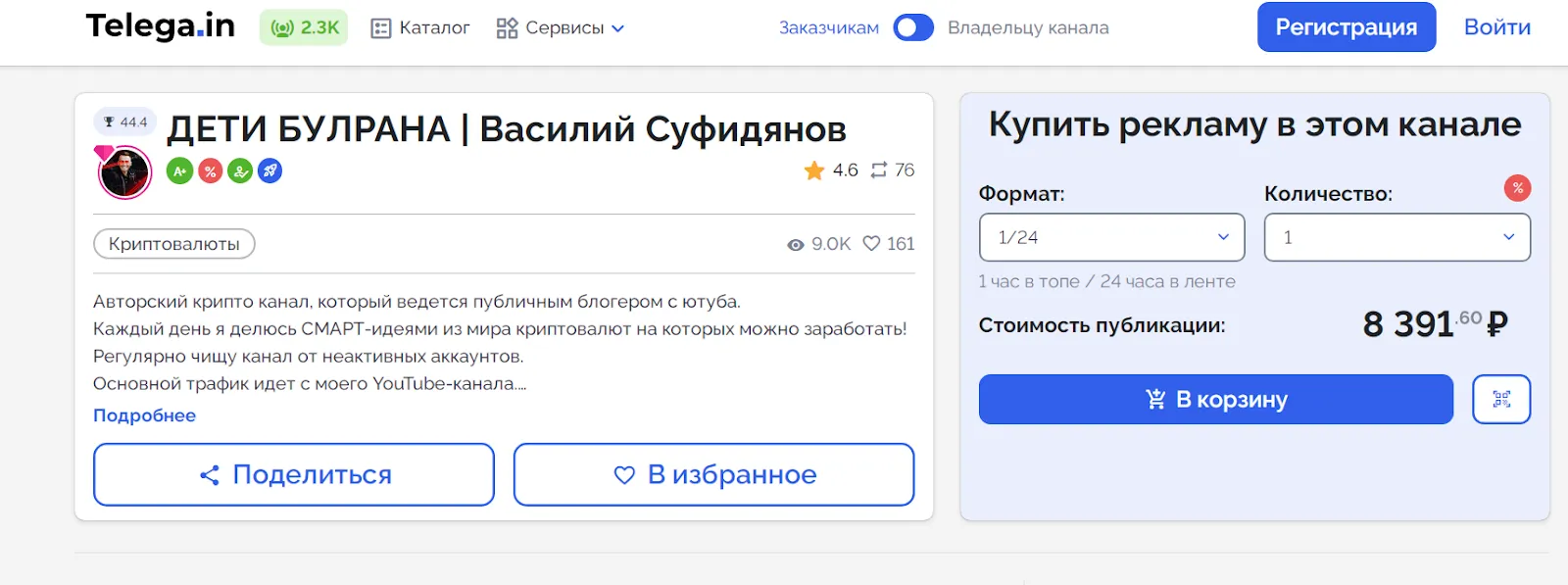The height and width of the screenshot is (585, 1568).
Task: Click the repost icon showing 76
Action: point(892,171)
